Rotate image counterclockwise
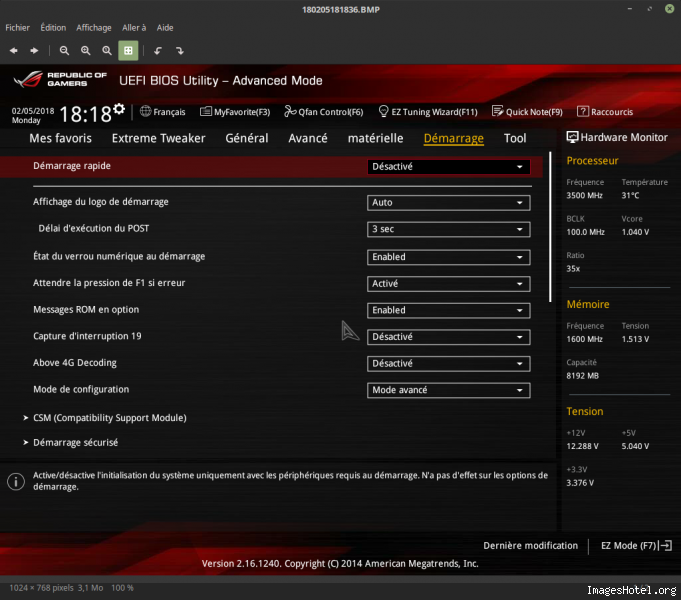The height and width of the screenshot is (600, 681). pyautogui.click(x=158, y=51)
